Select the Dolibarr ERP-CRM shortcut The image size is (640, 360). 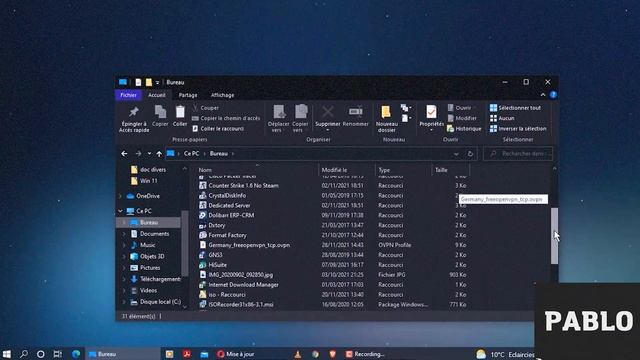click(231, 215)
